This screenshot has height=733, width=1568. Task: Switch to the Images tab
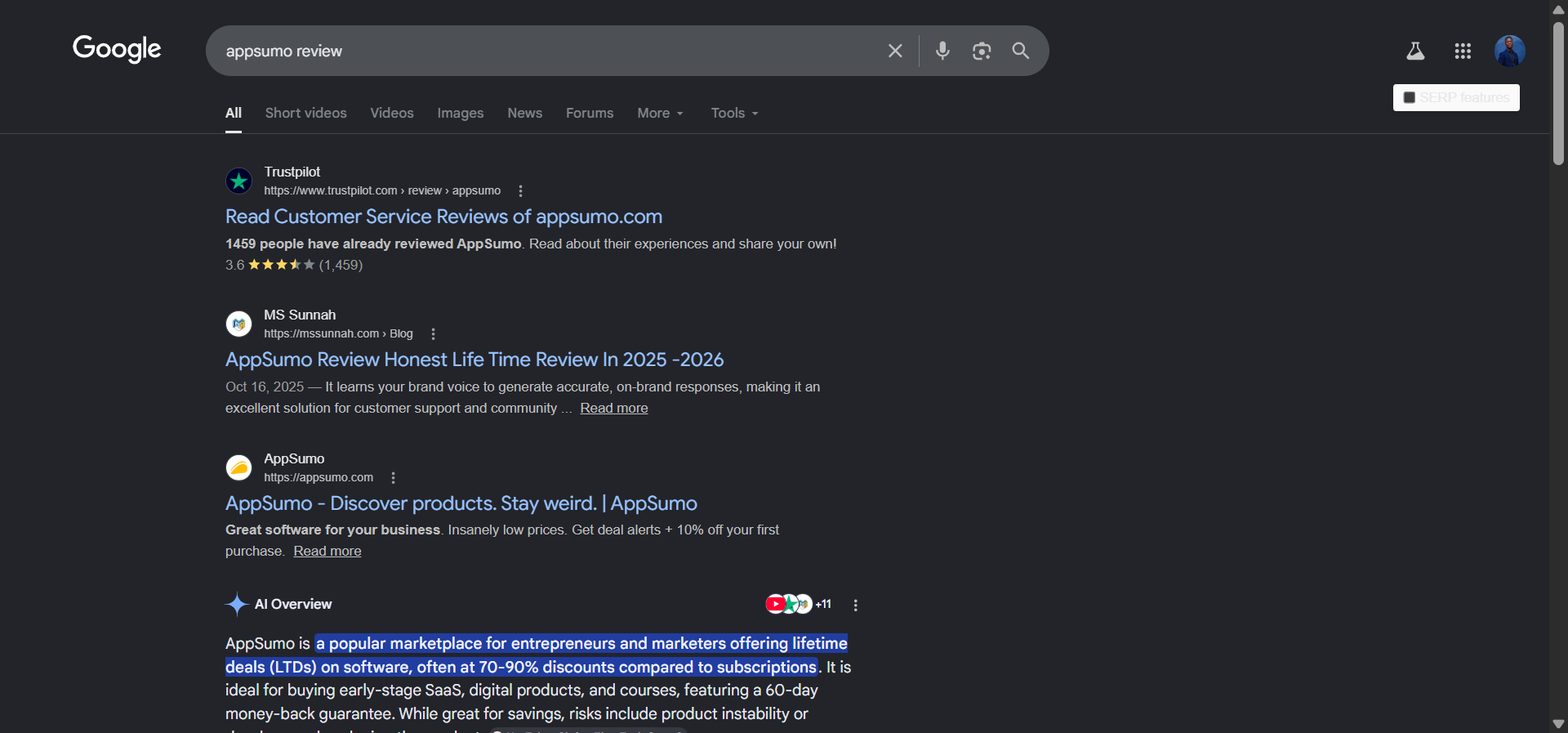pos(461,113)
